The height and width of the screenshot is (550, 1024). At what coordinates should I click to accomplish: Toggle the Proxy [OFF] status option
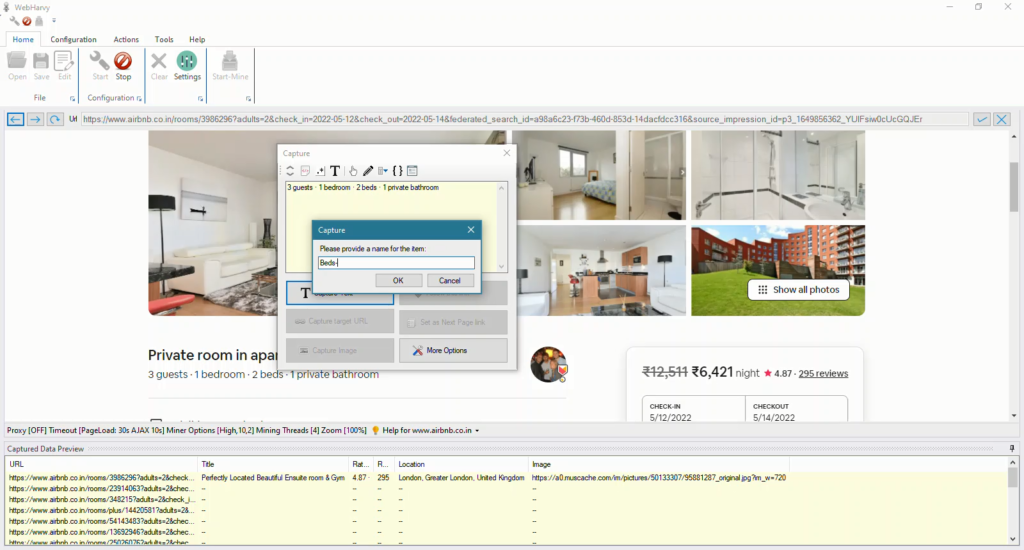[30, 430]
